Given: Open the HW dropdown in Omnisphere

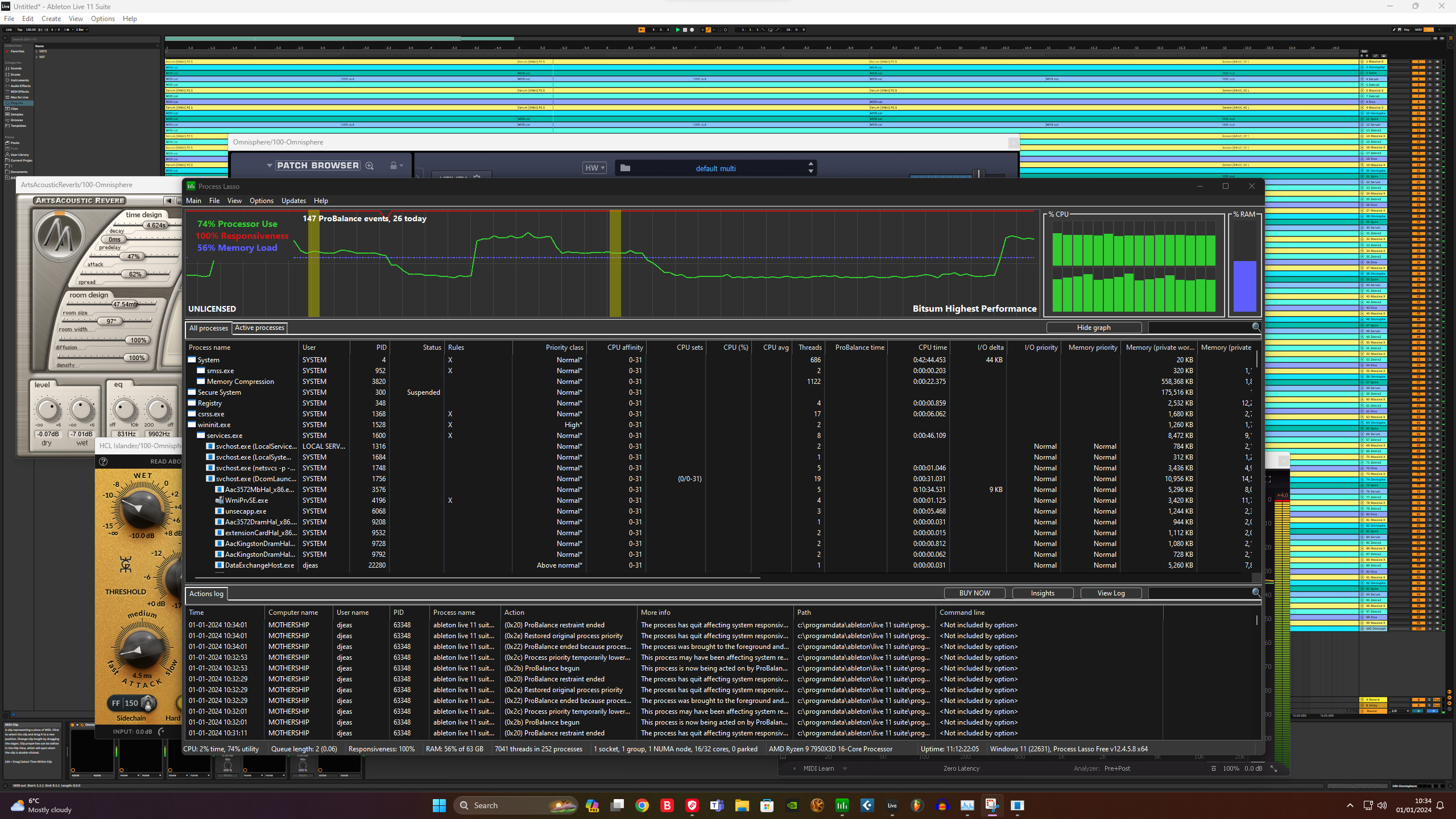Looking at the screenshot, I should coord(594,168).
